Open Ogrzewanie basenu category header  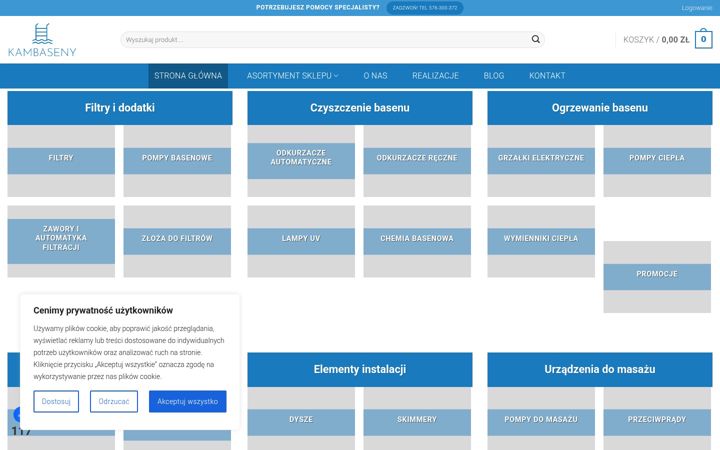pos(600,108)
